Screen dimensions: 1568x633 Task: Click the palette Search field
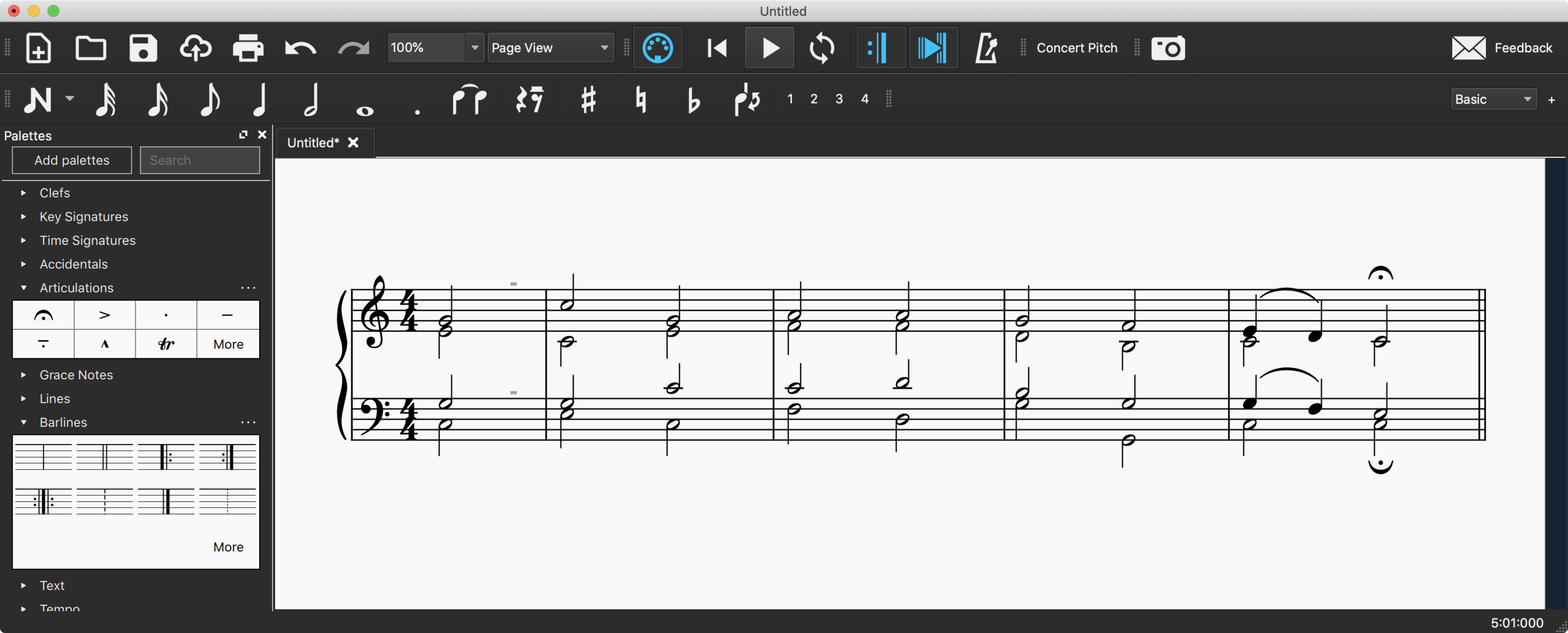(200, 160)
